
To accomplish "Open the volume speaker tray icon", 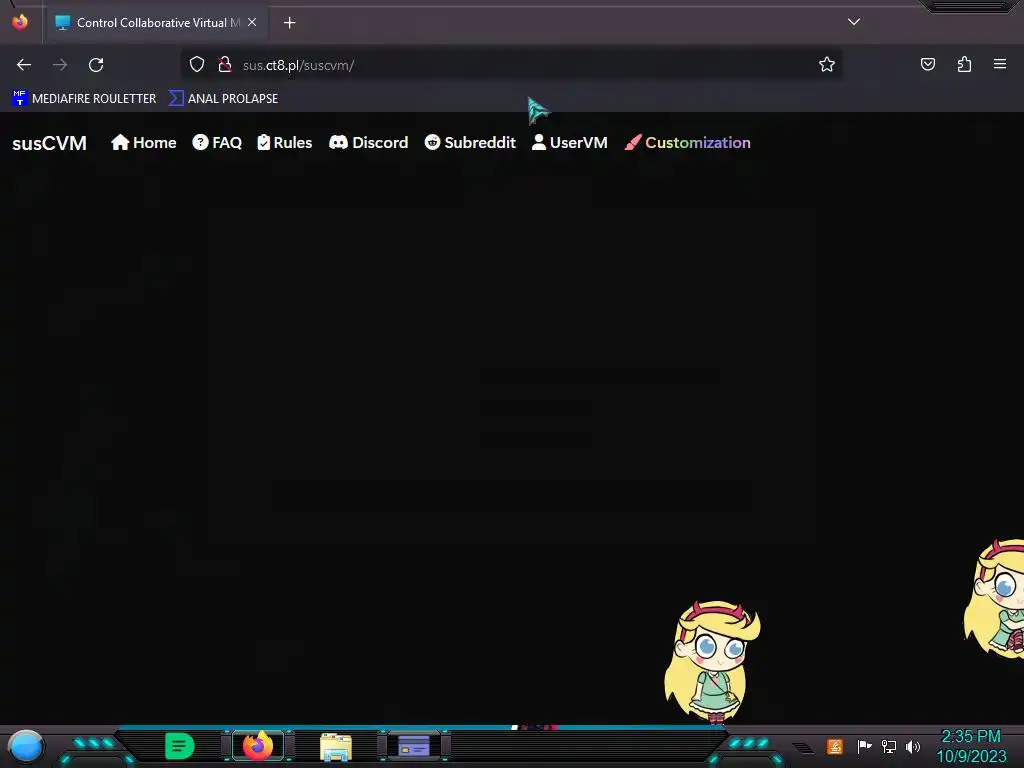I will pyautogui.click(x=912, y=746).
